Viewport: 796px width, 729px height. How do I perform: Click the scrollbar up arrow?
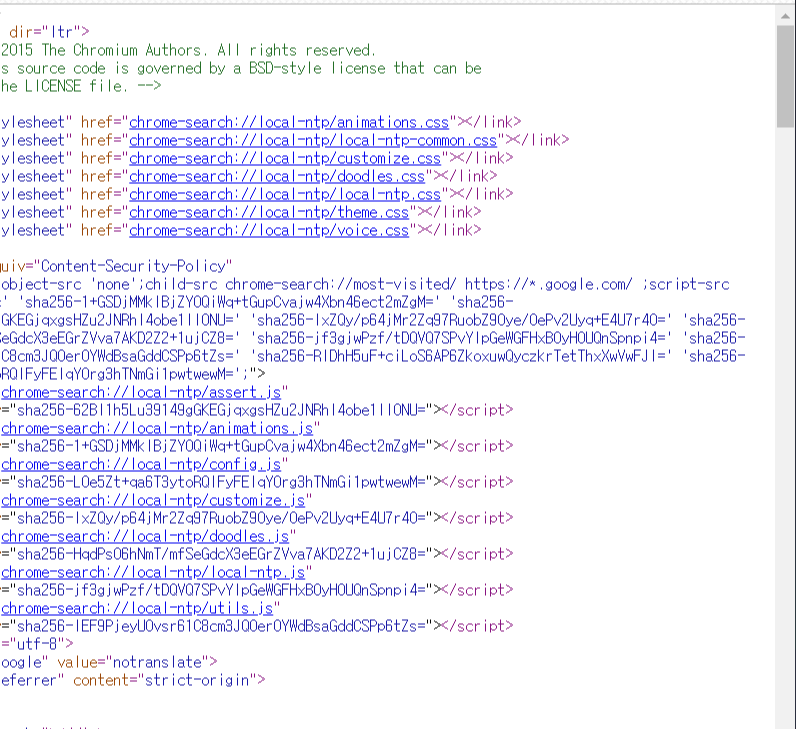(x=785, y=16)
